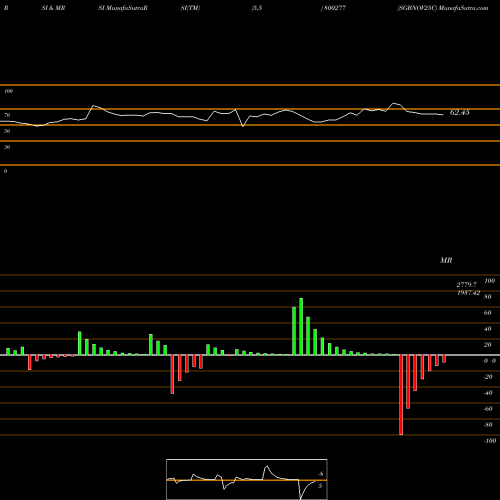The width and height of the screenshot is (500, 500).
Task: Click MR axis label 60
Action: pyautogui.click(x=487, y=313)
